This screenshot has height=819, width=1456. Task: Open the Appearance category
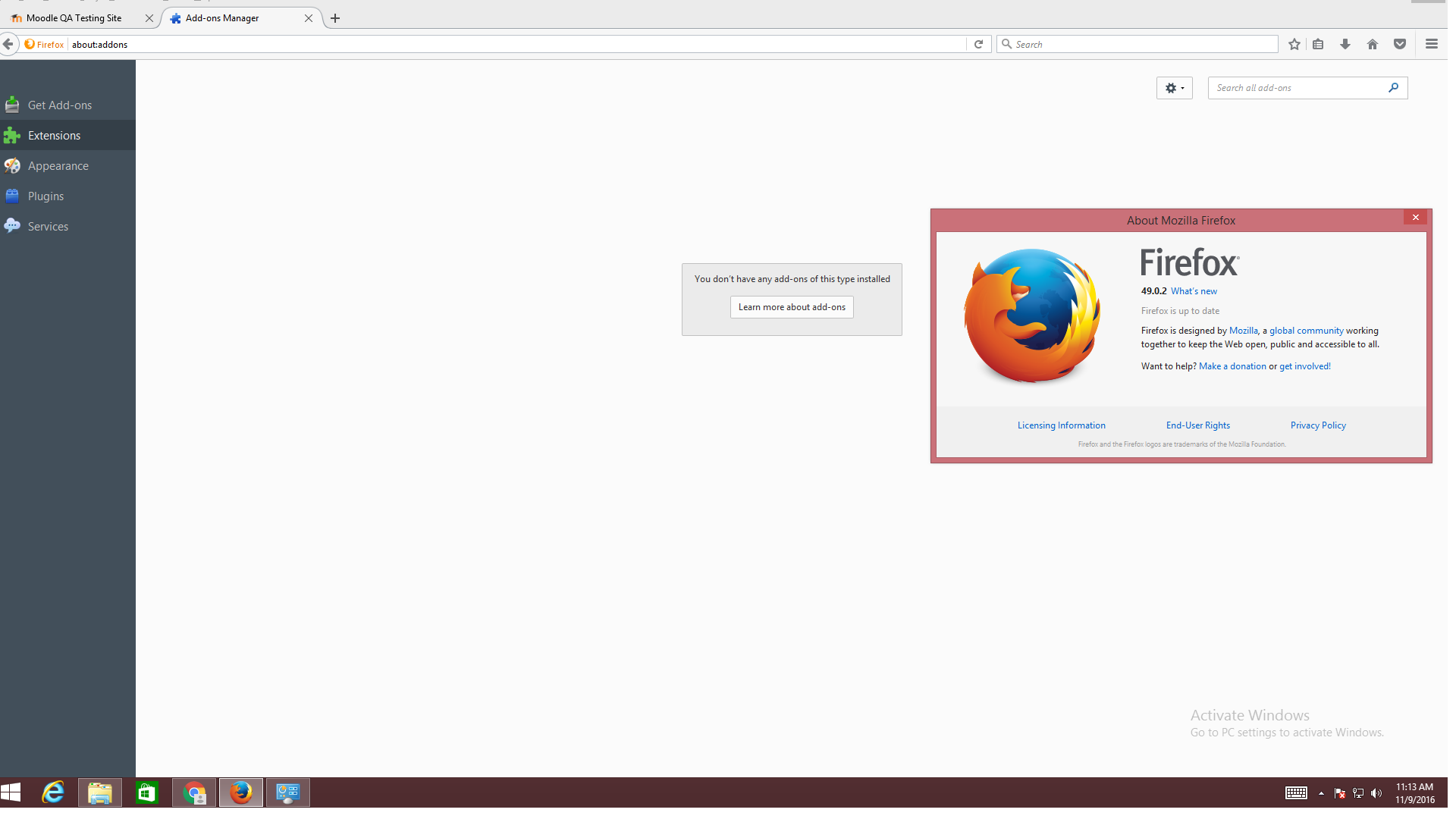67,165
